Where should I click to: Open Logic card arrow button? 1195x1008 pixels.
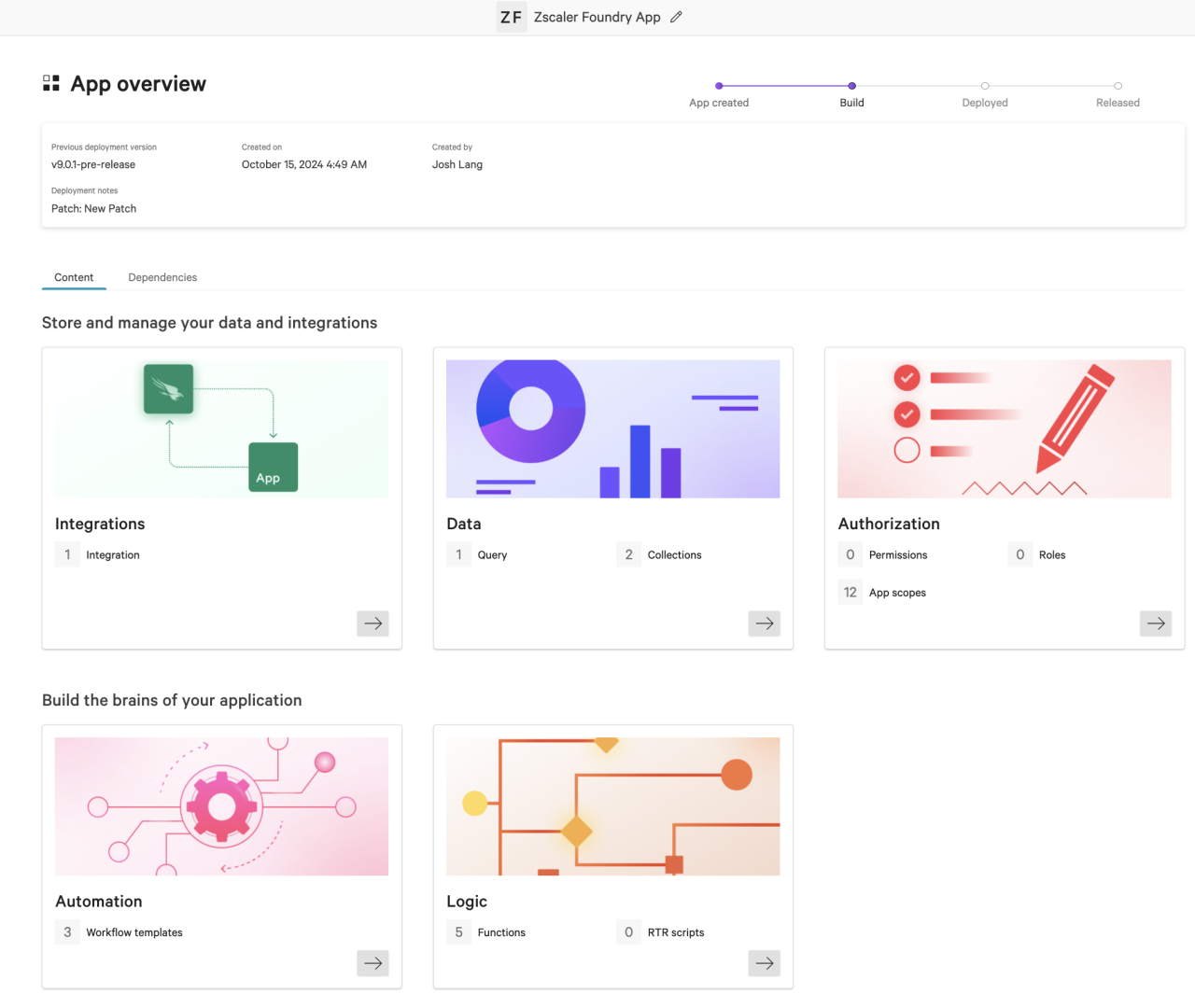click(x=765, y=963)
